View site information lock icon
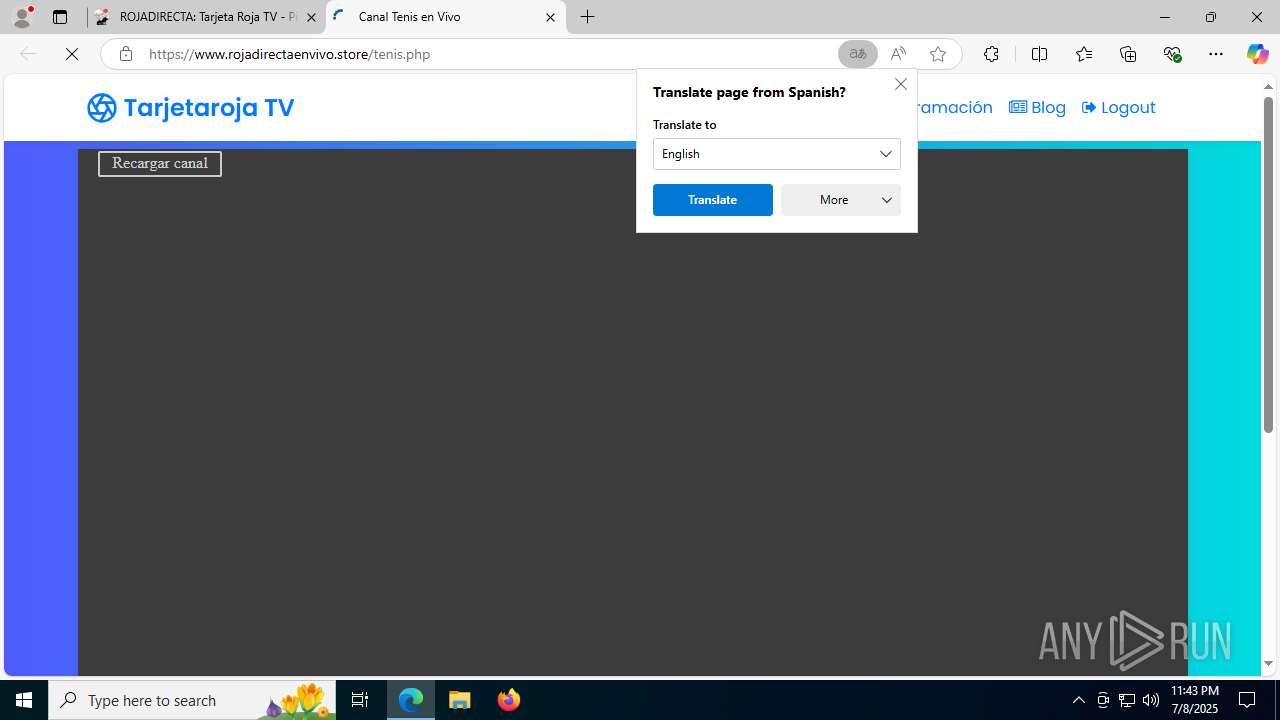1280x720 pixels. tap(125, 54)
